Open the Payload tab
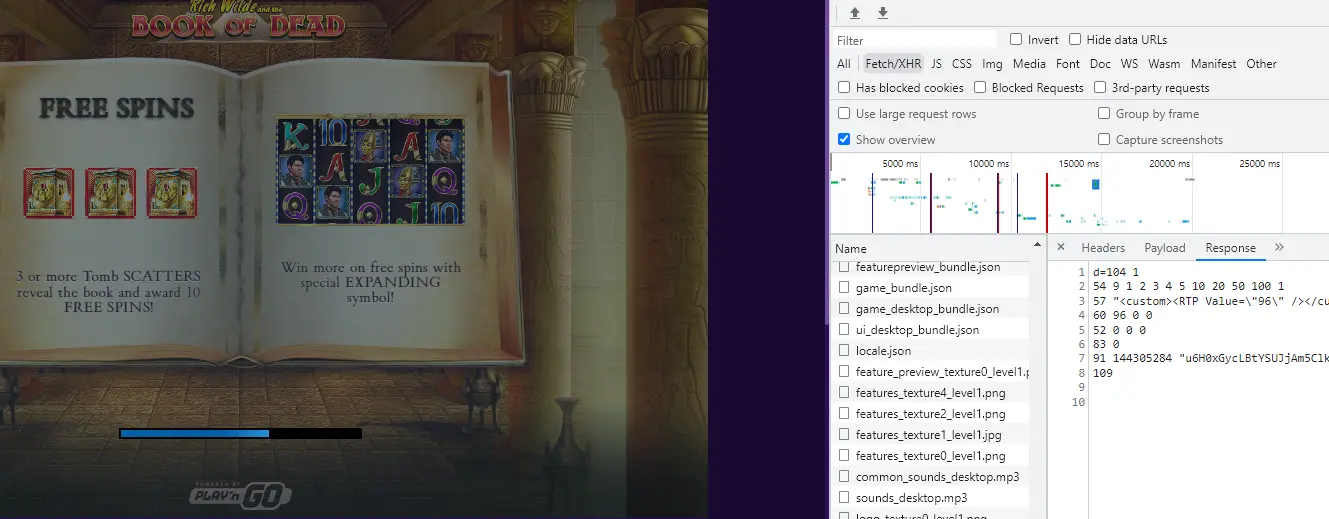 1165,248
